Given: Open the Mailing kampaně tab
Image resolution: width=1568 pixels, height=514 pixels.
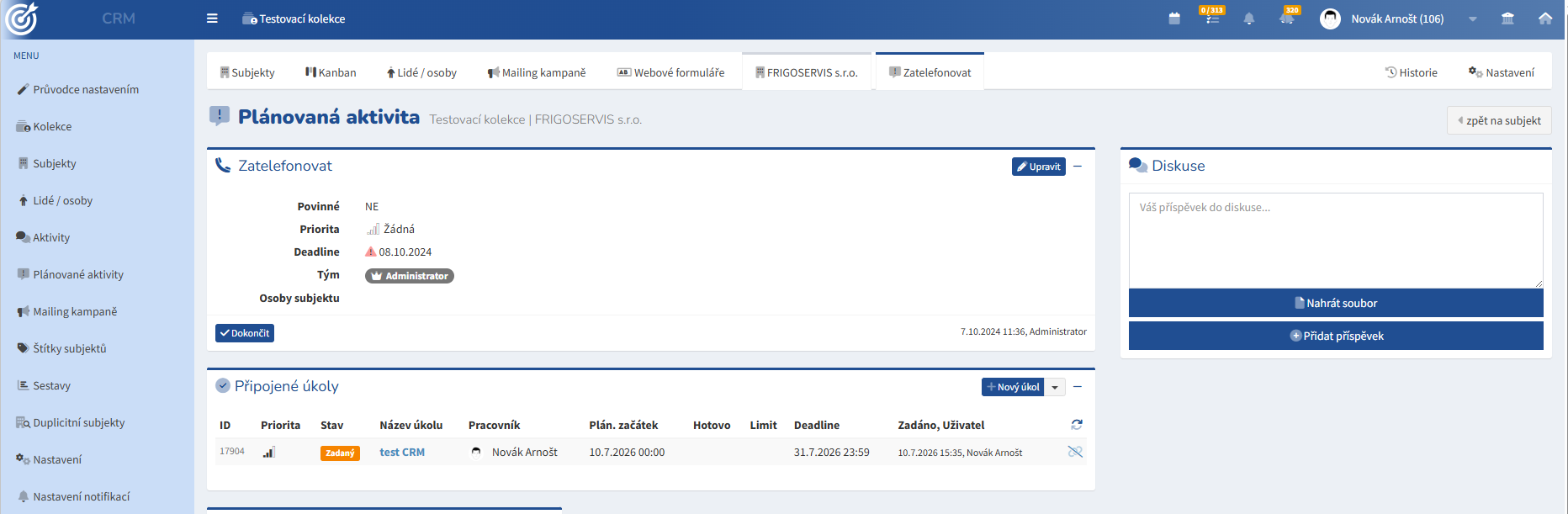Looking at the screenshot, I should 537,72.
